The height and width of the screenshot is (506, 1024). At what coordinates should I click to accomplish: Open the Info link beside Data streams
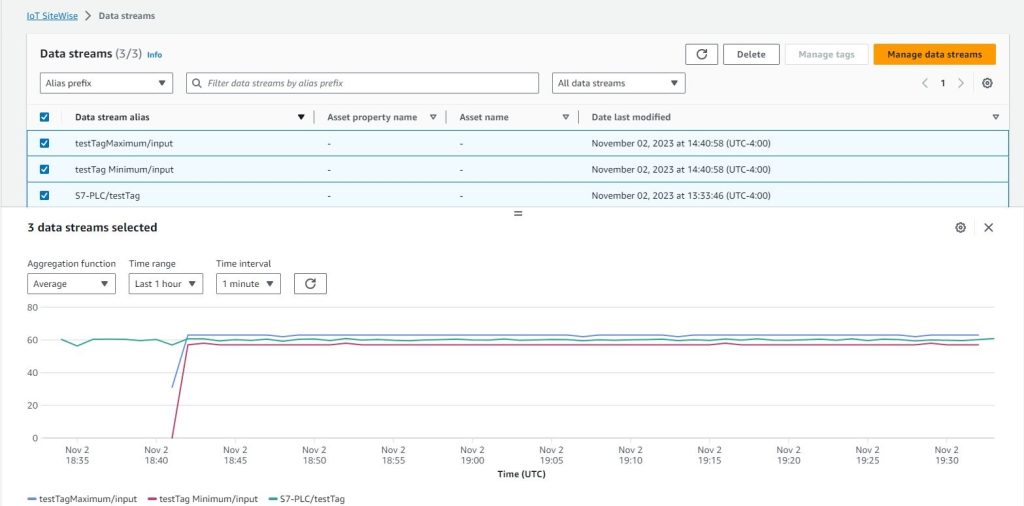click(x=154, y=55)
